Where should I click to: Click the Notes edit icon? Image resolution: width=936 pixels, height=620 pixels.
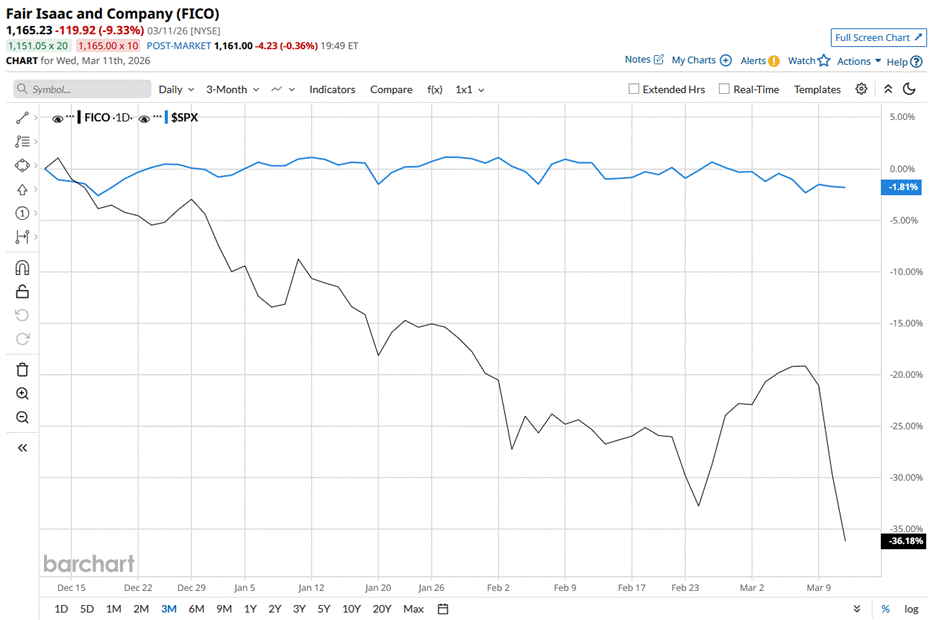pyautogui.click(x=658, y=59)
